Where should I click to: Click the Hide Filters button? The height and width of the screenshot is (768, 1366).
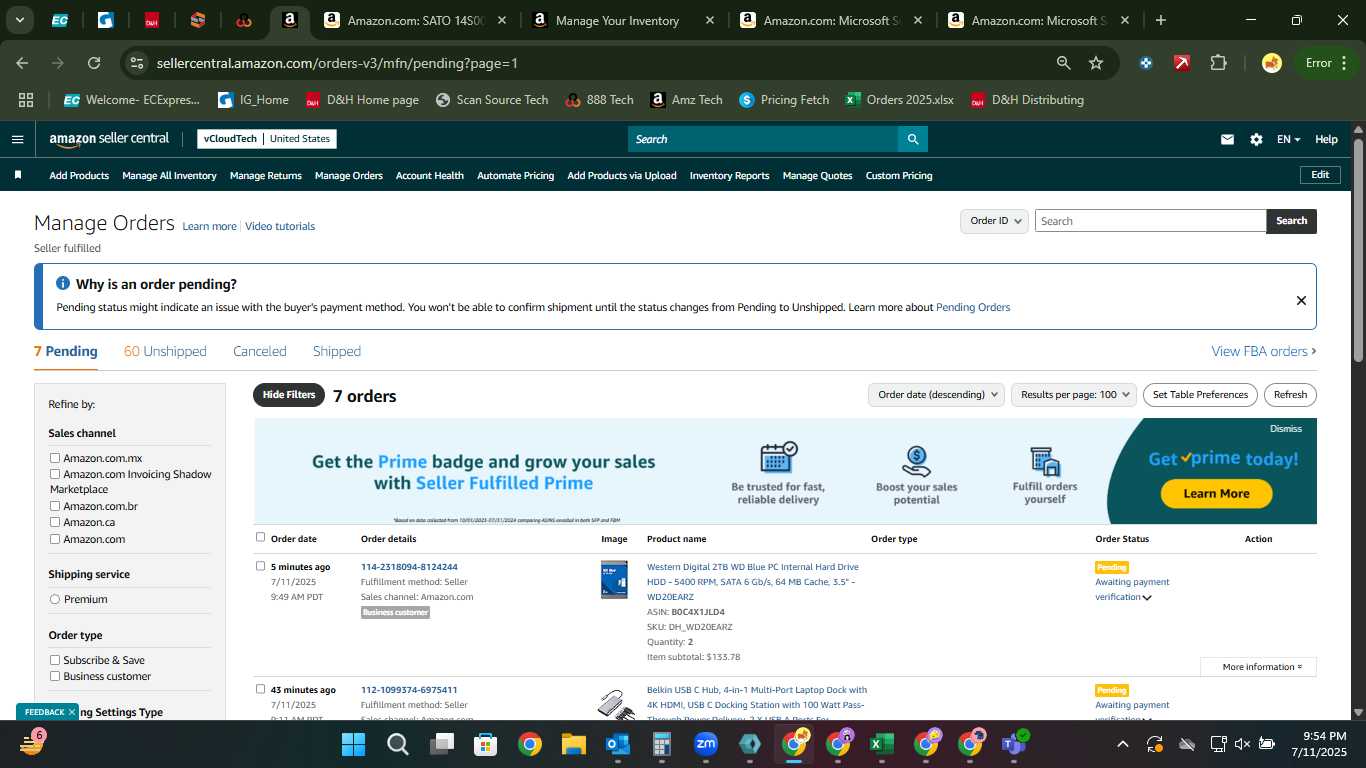tap(289, 395)
